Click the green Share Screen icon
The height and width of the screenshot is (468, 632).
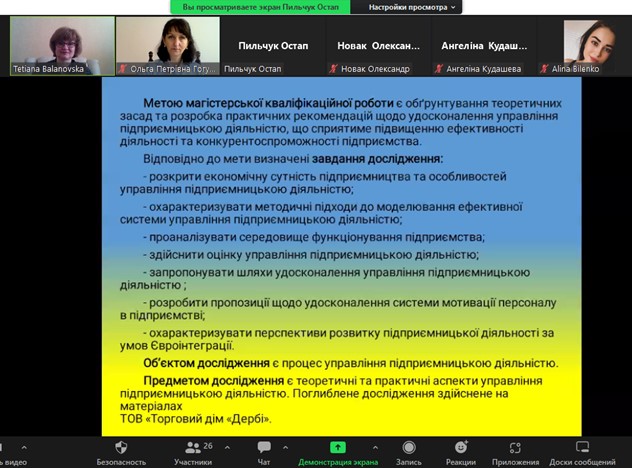pos(338,447)
